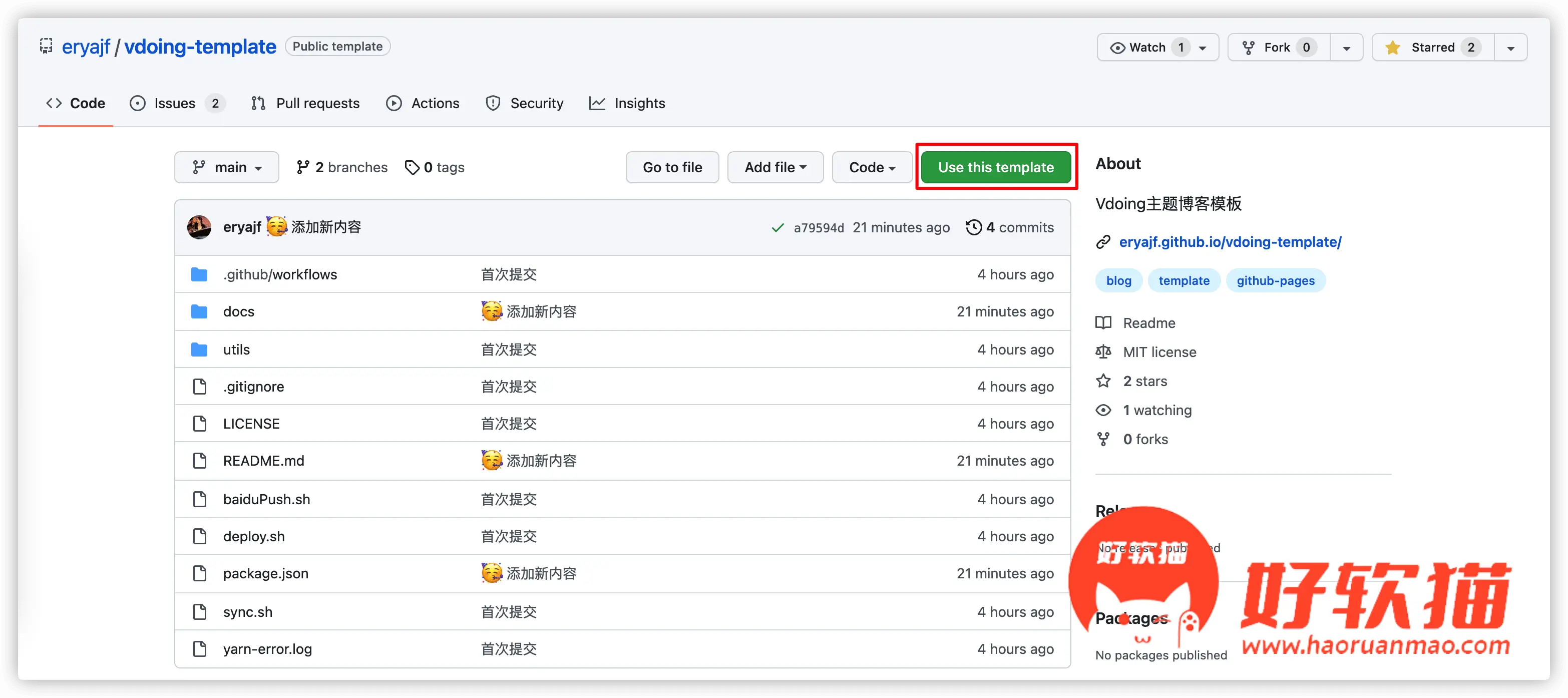Expand the Add file dropdown
Screen dimensions: 1568x698
(775, 167)
